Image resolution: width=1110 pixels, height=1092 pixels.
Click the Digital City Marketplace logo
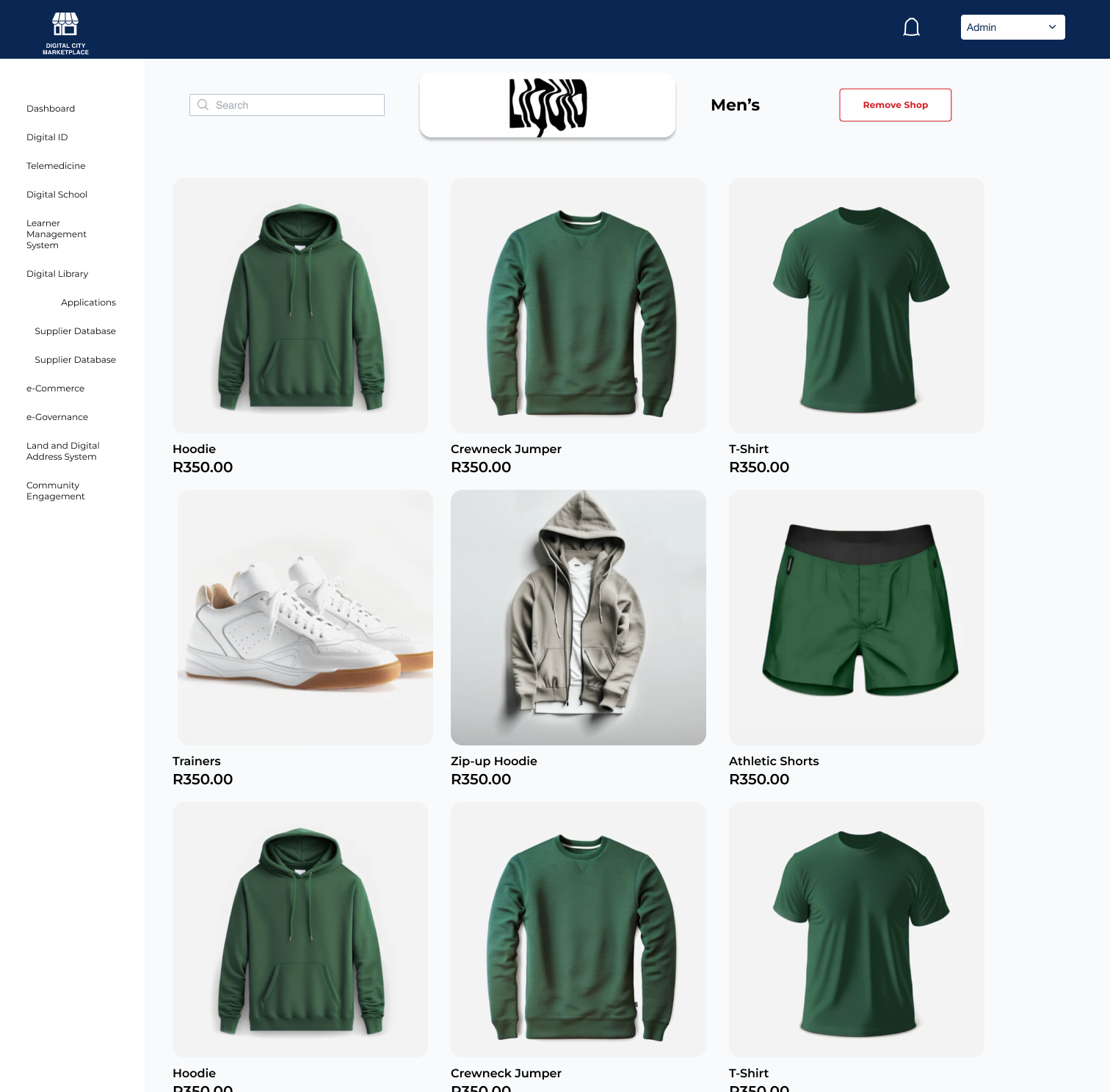(x=65, y=33)
